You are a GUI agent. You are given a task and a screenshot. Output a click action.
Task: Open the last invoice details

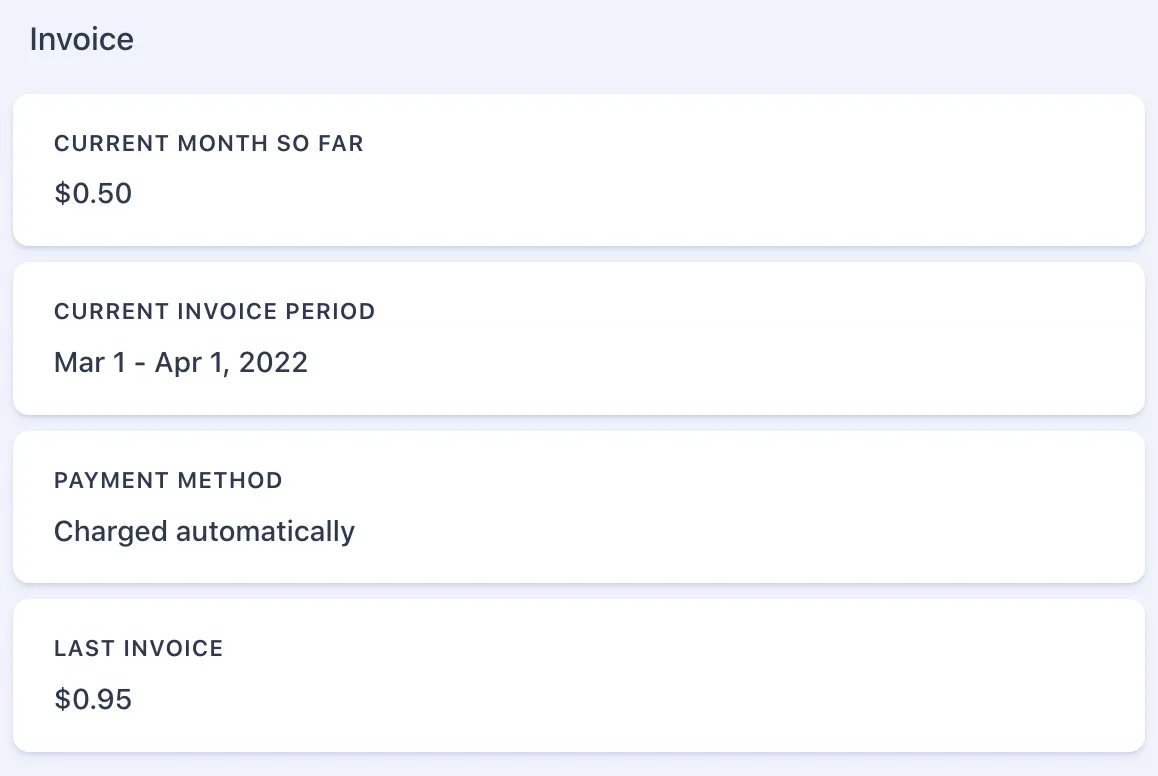578,674
